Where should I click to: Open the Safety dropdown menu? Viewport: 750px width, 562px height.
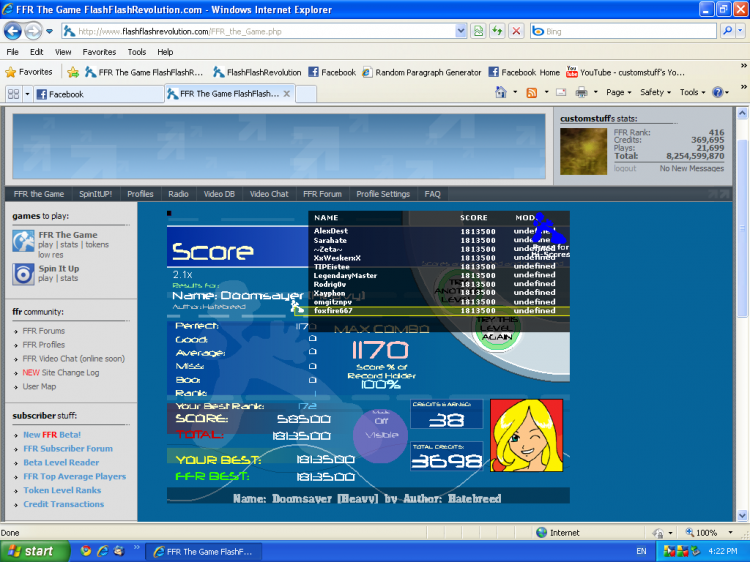[655, 93]
